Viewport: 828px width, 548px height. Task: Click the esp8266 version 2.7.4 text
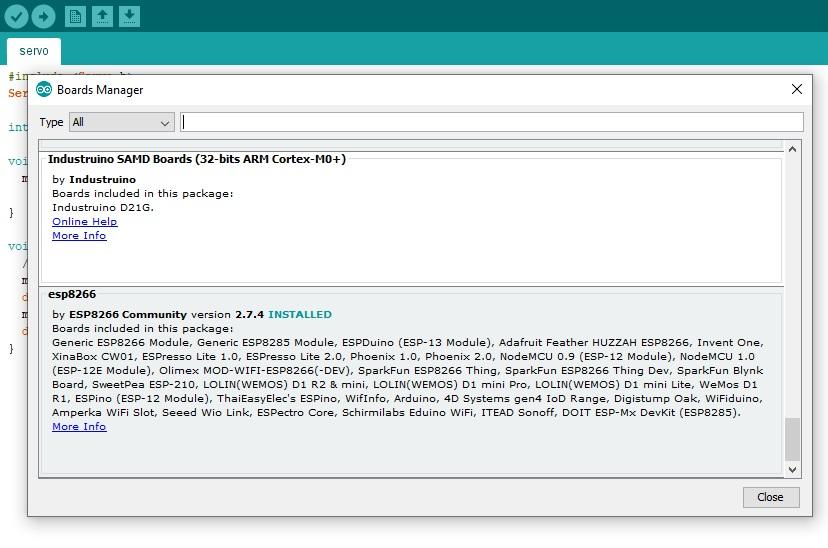tap(228, 315)
